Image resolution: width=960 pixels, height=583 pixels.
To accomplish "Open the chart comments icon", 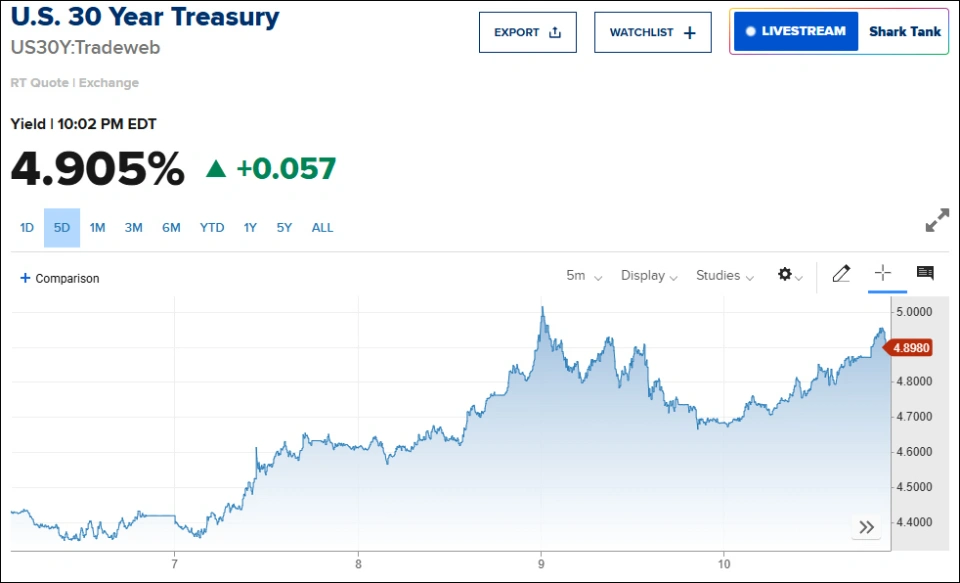I will click(925, 273).
